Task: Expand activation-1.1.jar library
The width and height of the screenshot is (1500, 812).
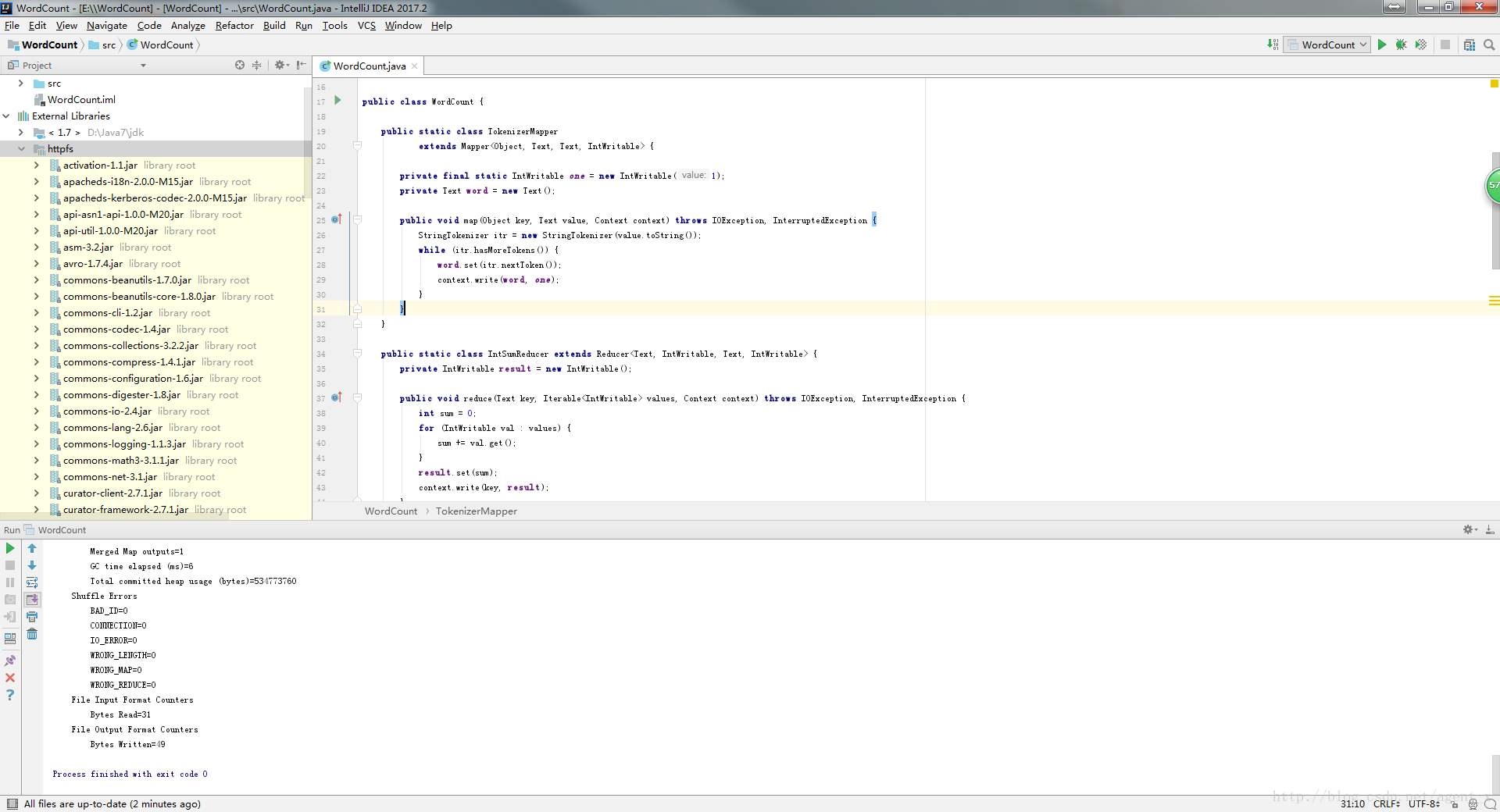Action: coord(36,165)
